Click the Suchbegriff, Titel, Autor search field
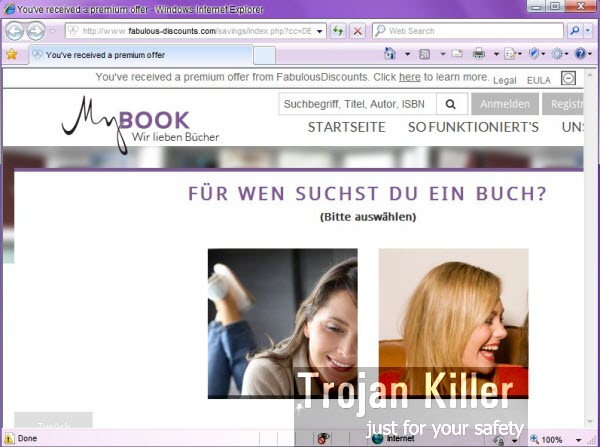The image size is (600, 447). [357, 104]
